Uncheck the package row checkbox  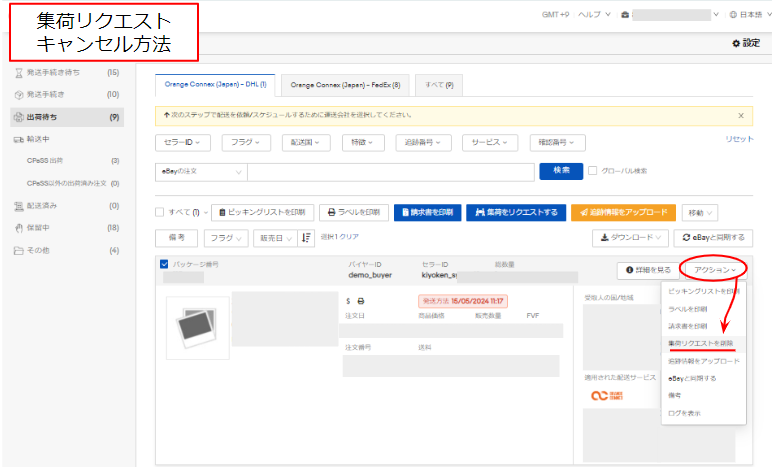pos(165,265)
